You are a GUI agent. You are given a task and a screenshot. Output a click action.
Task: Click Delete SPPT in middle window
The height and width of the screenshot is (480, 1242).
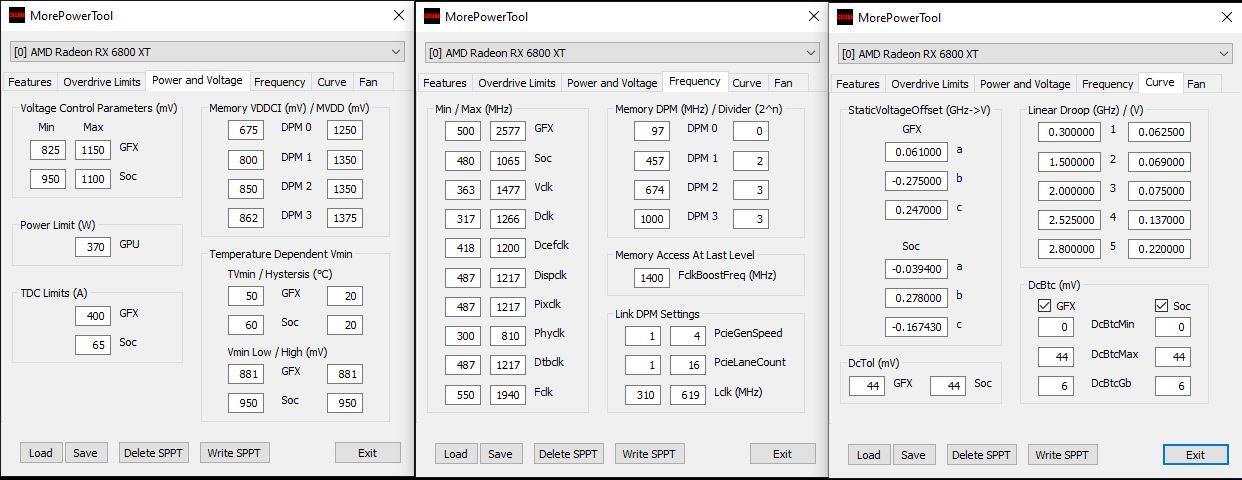pyautogui.click(x=568, y=454)
